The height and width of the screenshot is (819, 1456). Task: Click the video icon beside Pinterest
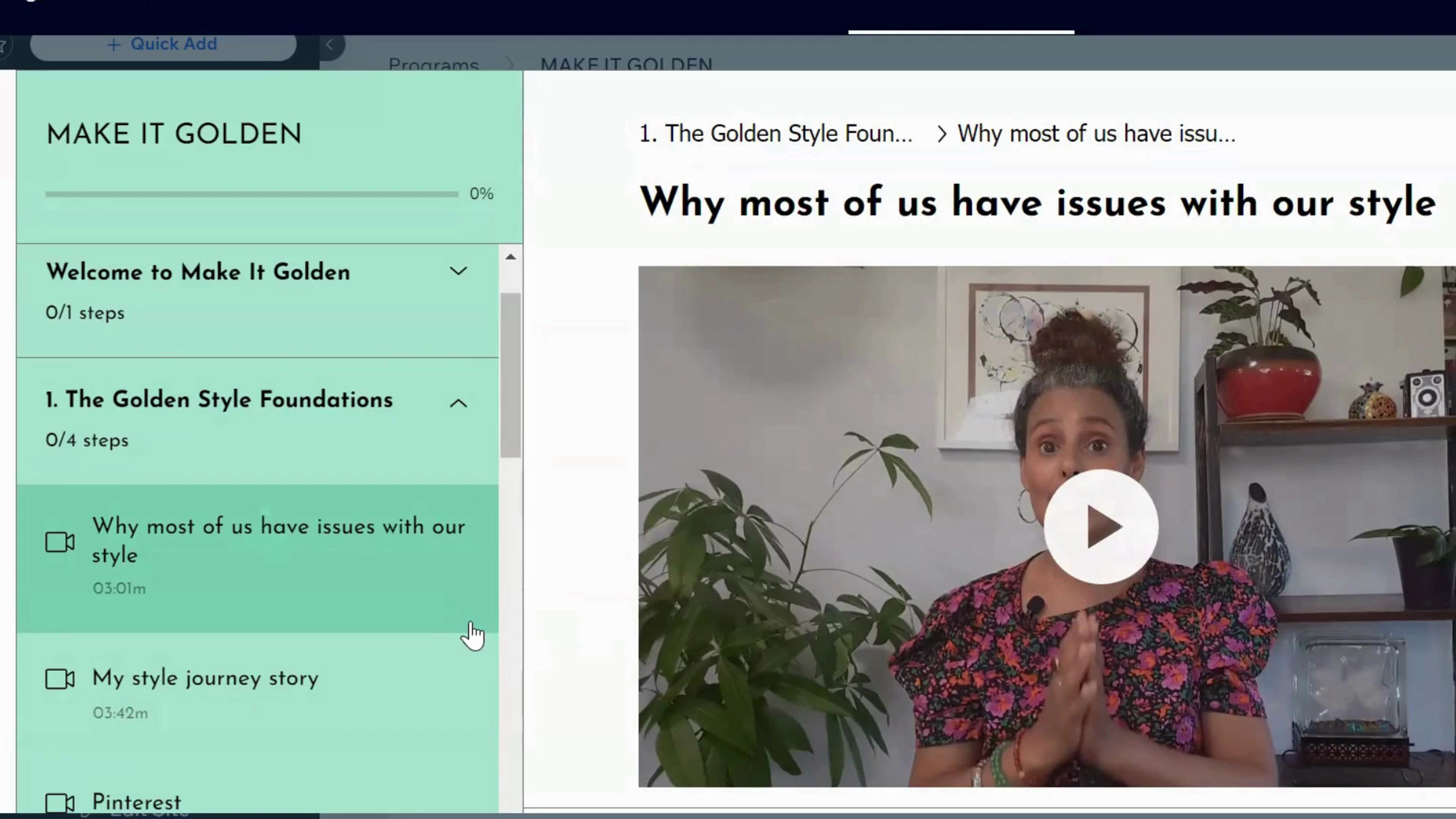60,803
